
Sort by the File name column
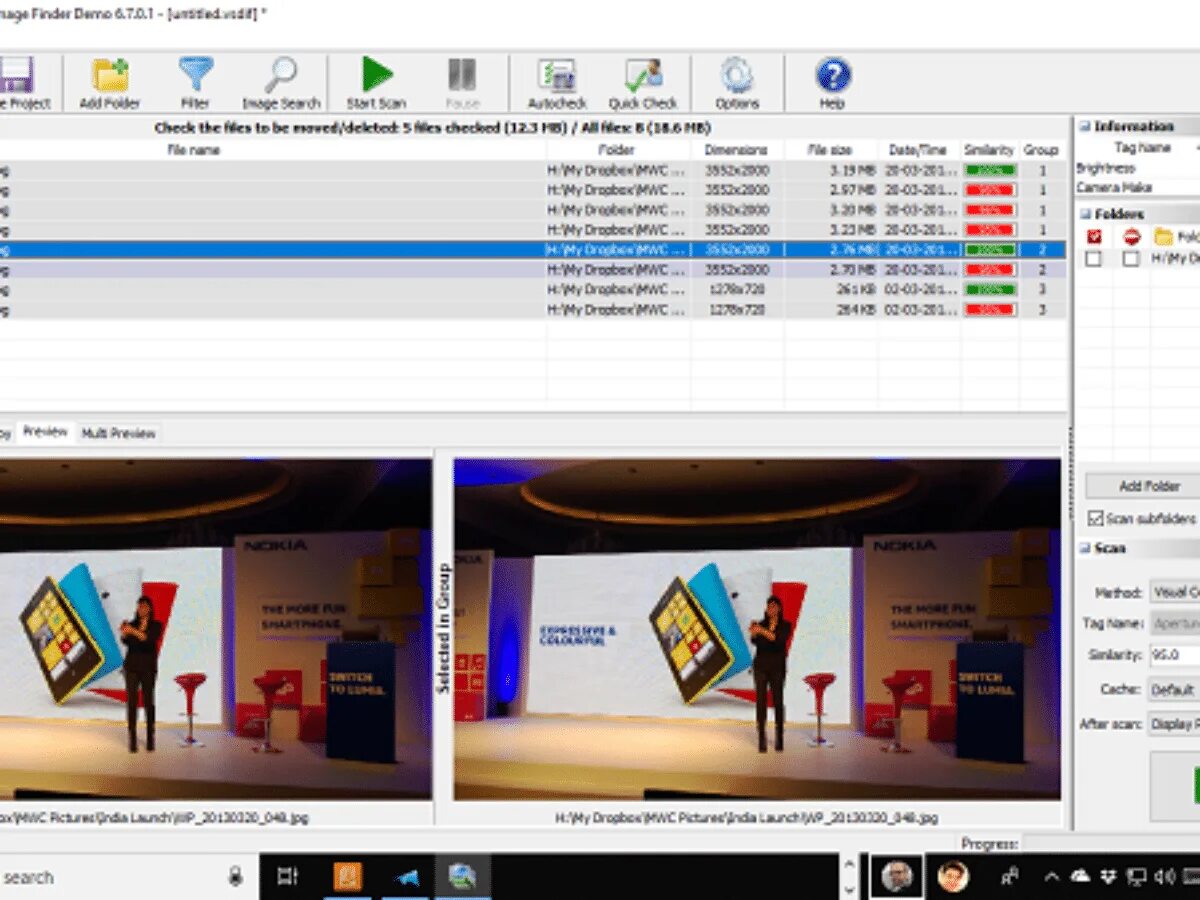(x=193, y=150)
